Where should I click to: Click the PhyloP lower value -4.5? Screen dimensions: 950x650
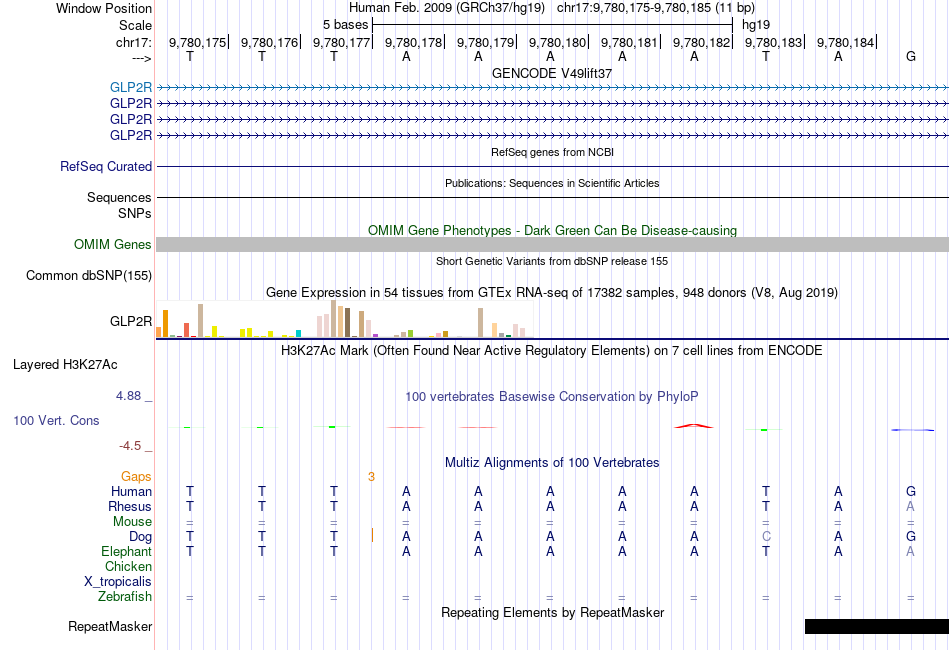(130, 446)
